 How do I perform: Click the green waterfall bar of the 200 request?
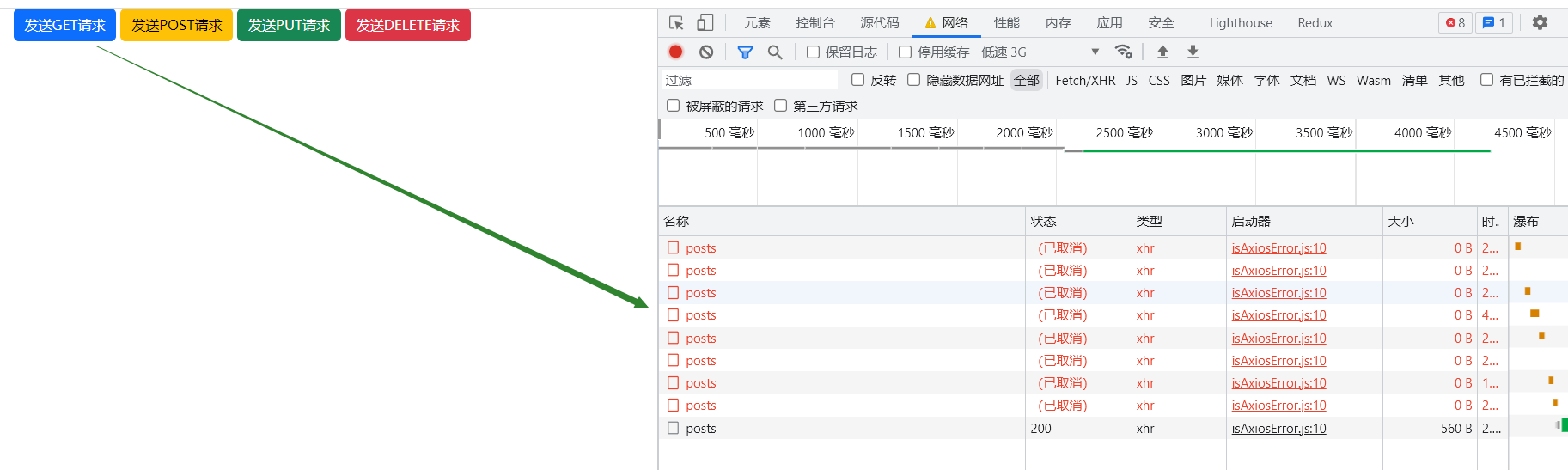(x=1564, y=424)
